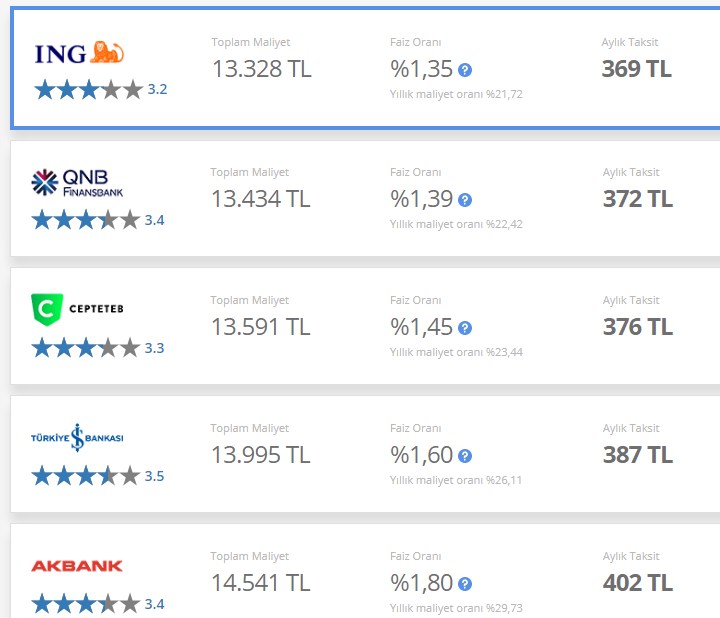720x618 pixels.
Task: Open the help icon next to %1,80
Action: (465, 584)
